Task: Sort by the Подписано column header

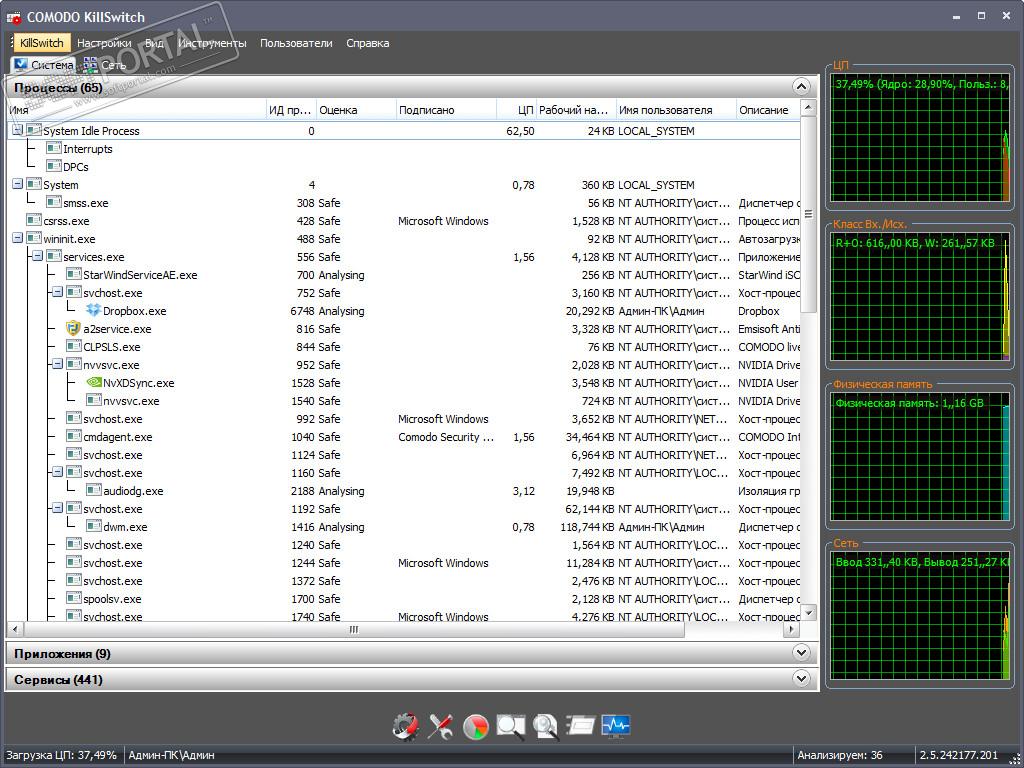Action: (x=446, y=110)
